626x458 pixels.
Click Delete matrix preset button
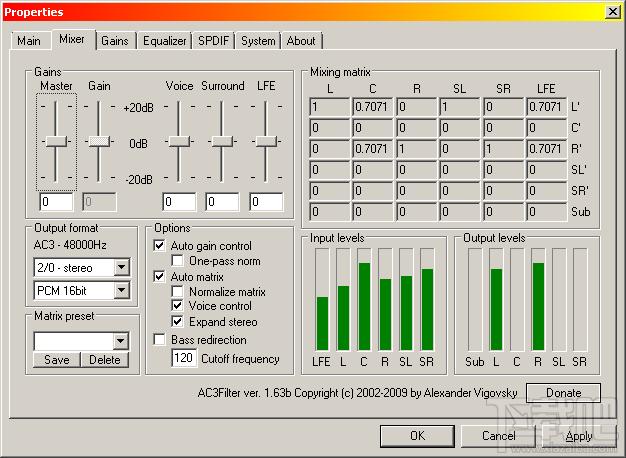tap(105, 360)
